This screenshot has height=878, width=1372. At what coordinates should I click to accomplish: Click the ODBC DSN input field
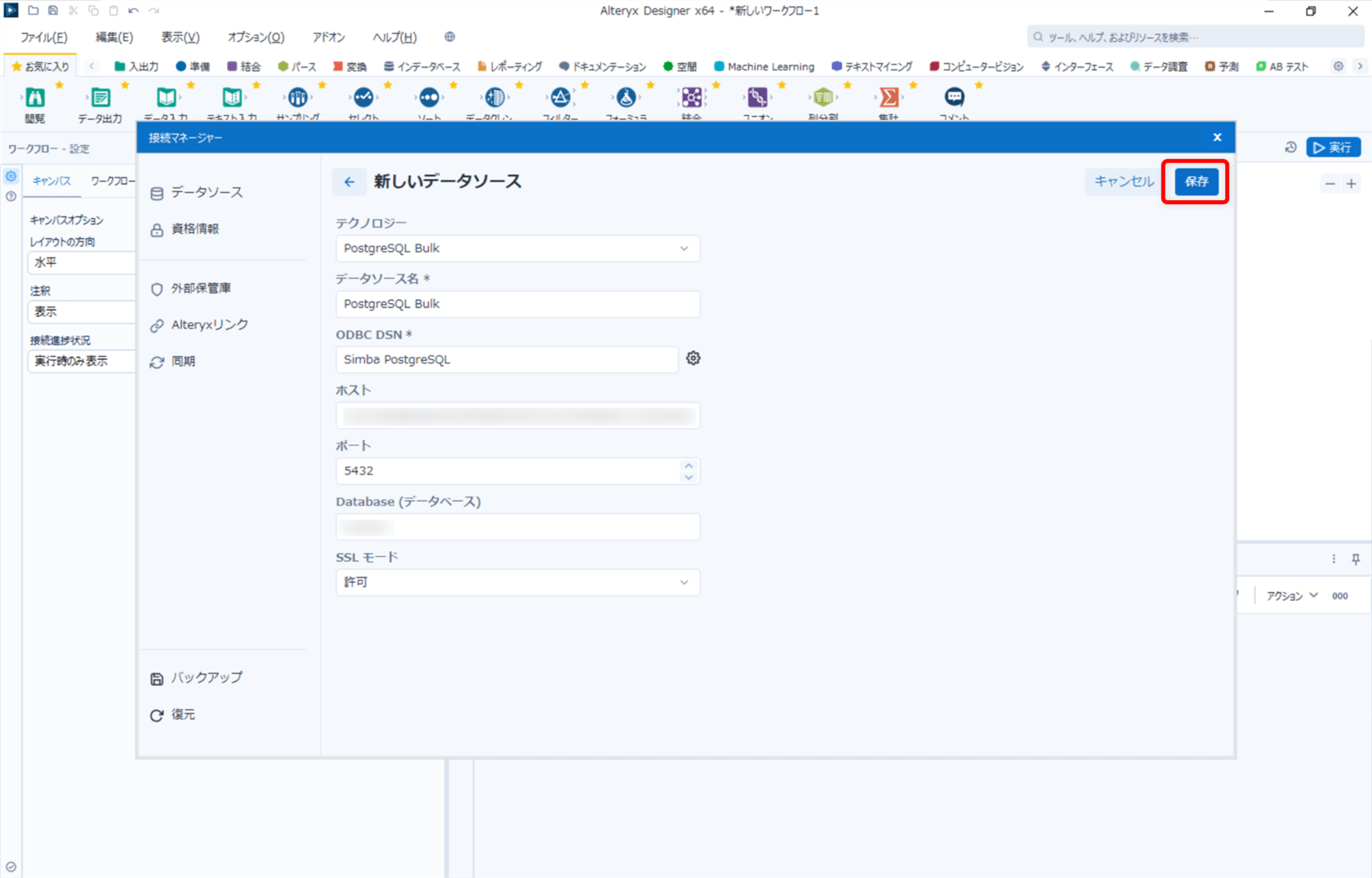(507, 359)
